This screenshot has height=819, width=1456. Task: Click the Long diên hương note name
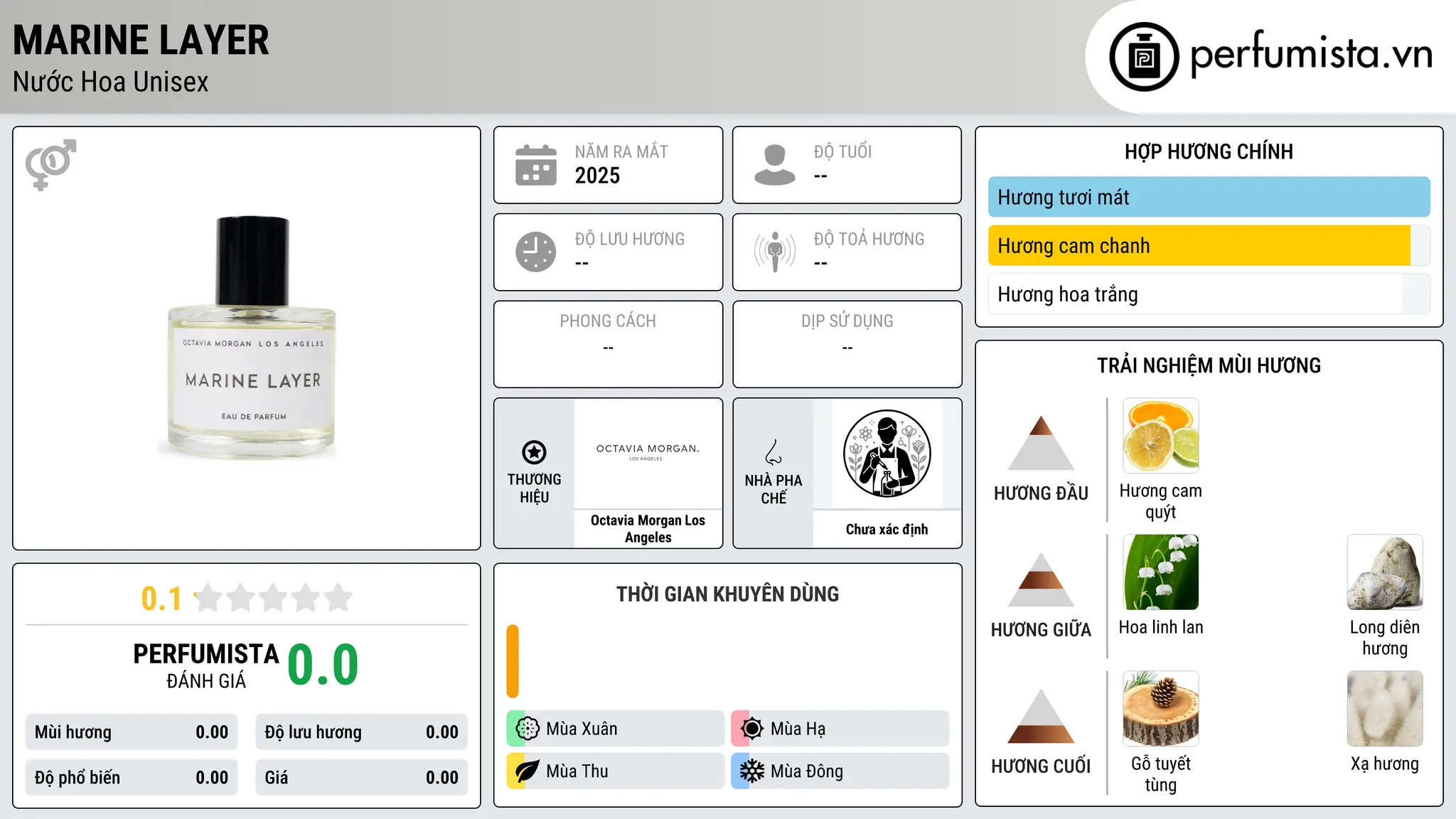pos(1385,637)
